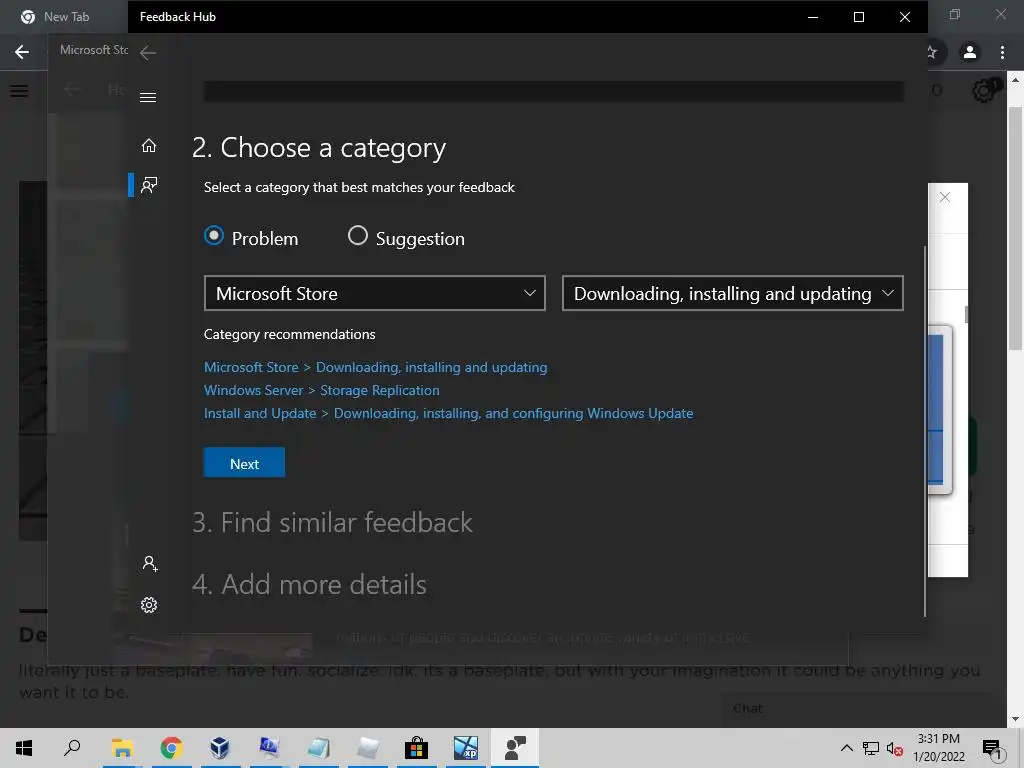The width and height of the screenshot is (1024, 768).
Task: Open Feedback Hub settings gear
Action: pos(149,605)
